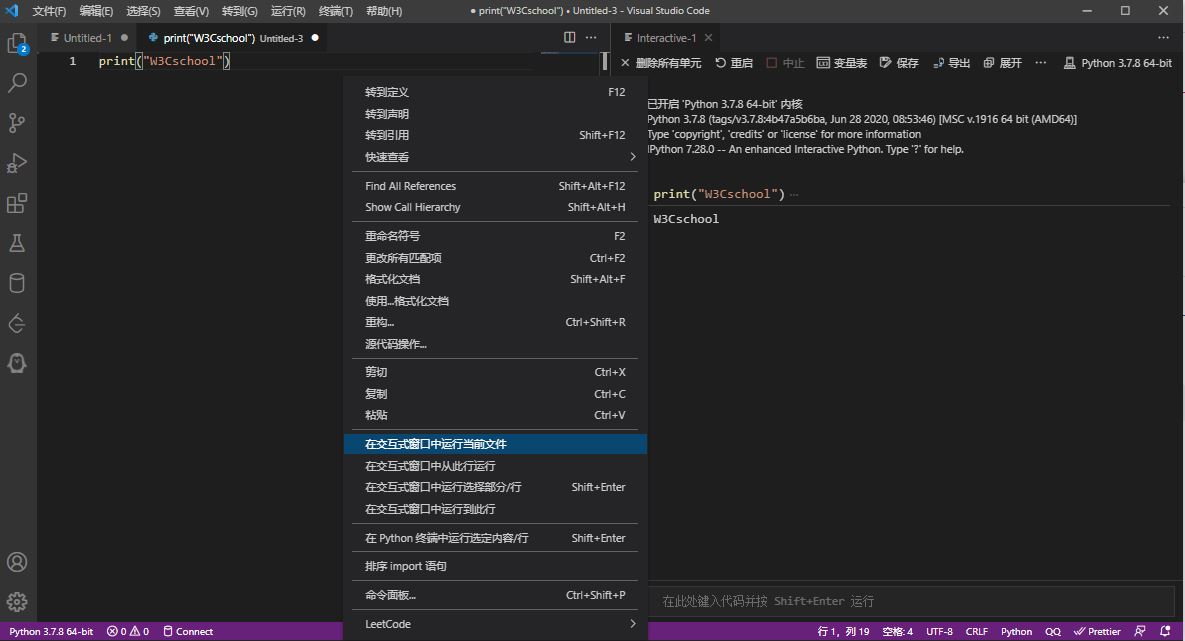Change end of line CRLF
1185x641 pixels.
point(976,631)
